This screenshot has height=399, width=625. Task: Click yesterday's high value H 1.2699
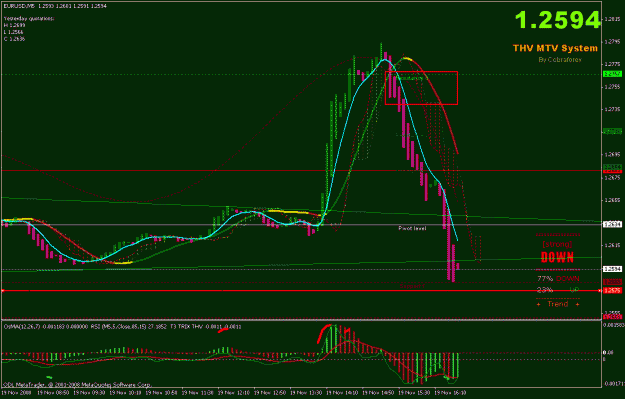click(14, 25)
